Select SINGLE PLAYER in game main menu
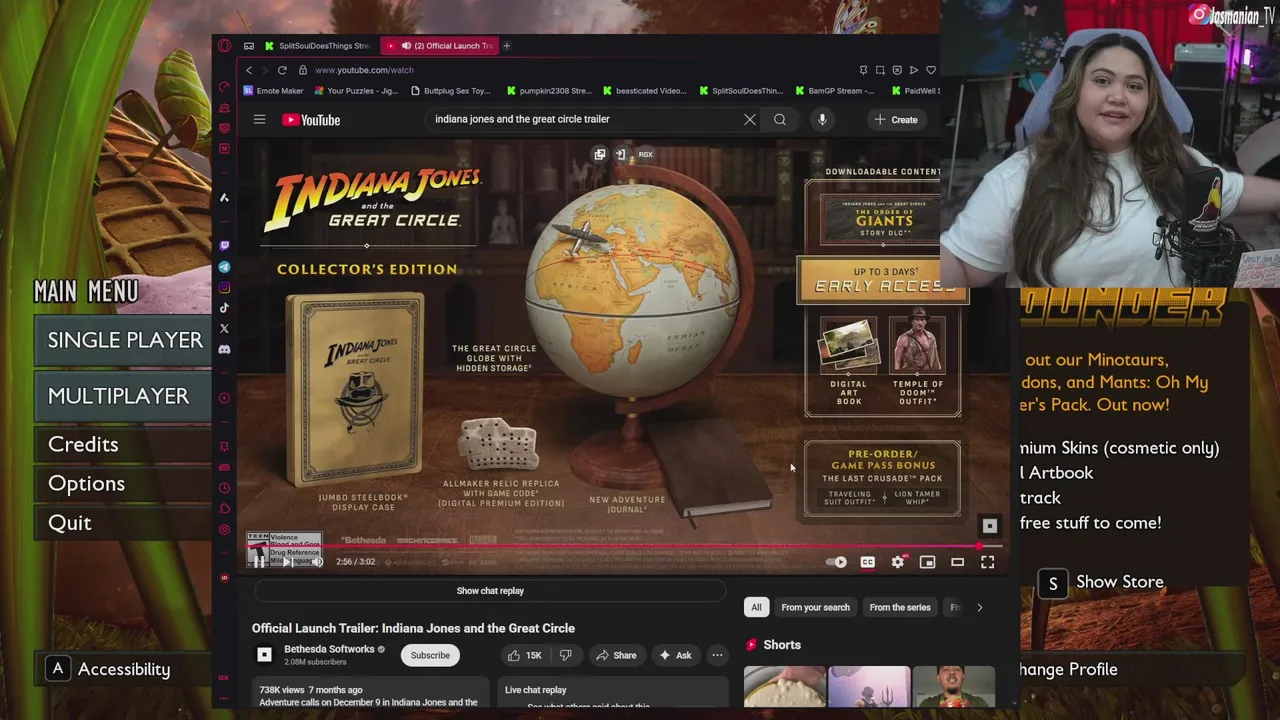 coord(124,340)
